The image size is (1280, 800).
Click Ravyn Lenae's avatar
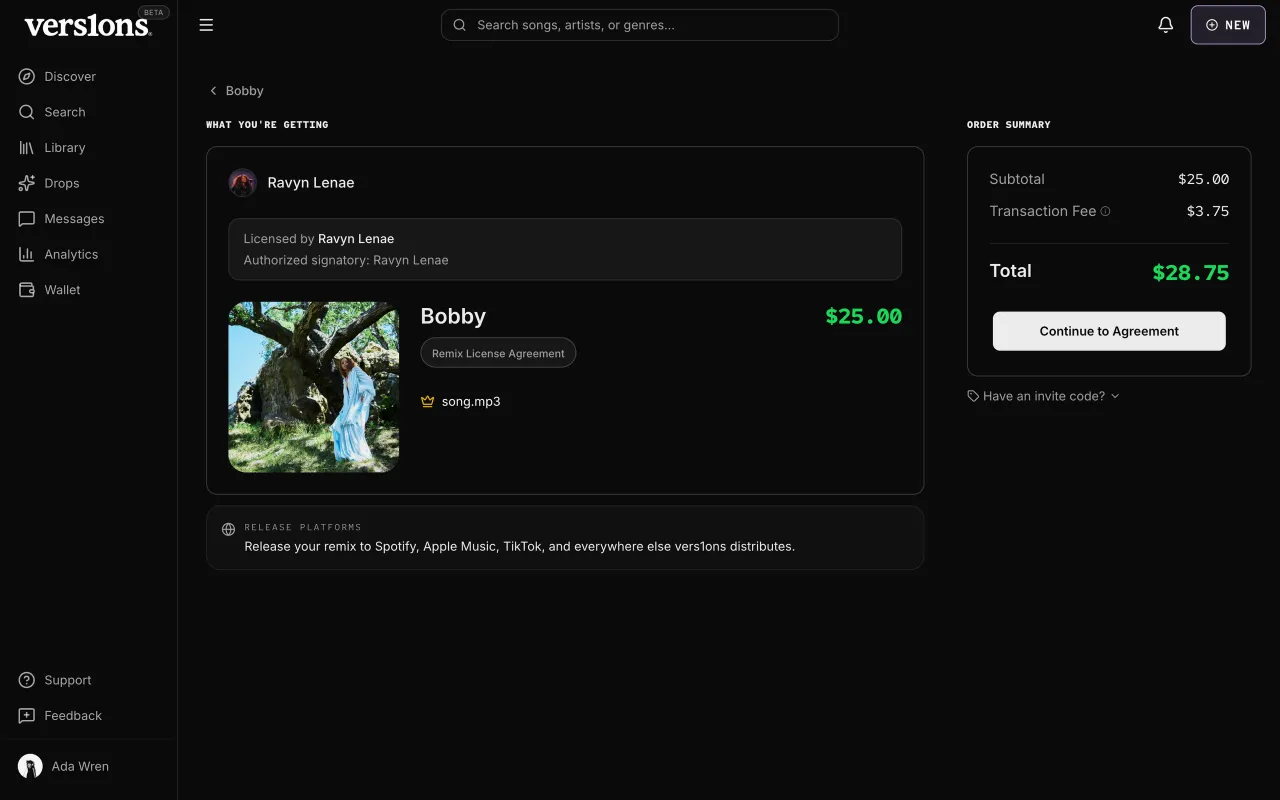(x=243, y=183)
